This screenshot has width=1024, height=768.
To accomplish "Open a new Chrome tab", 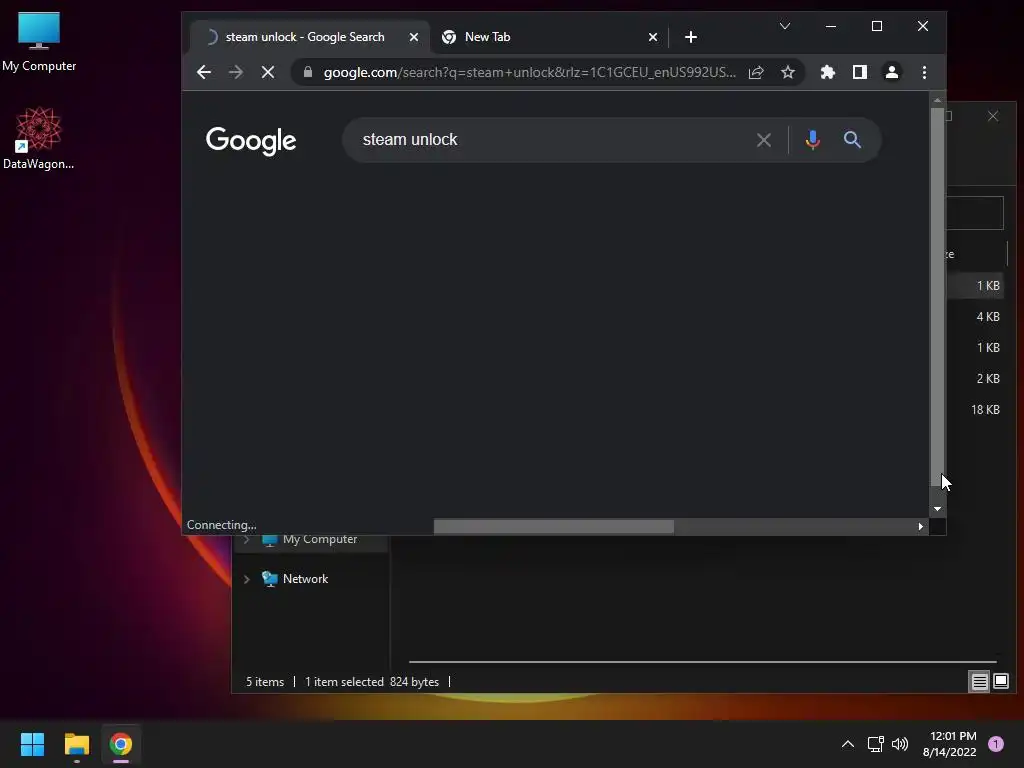I will pyautogui.click(x=691, y=37).
